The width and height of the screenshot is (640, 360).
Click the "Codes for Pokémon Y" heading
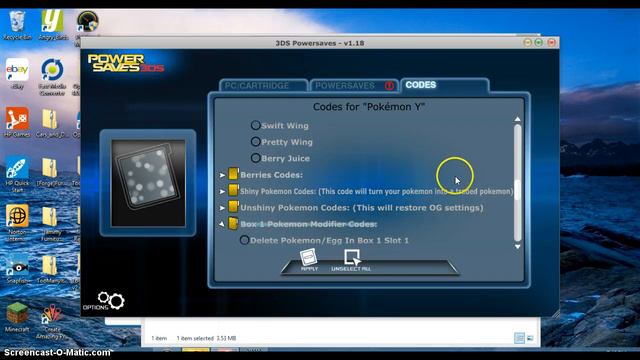[x=369, y=107]
